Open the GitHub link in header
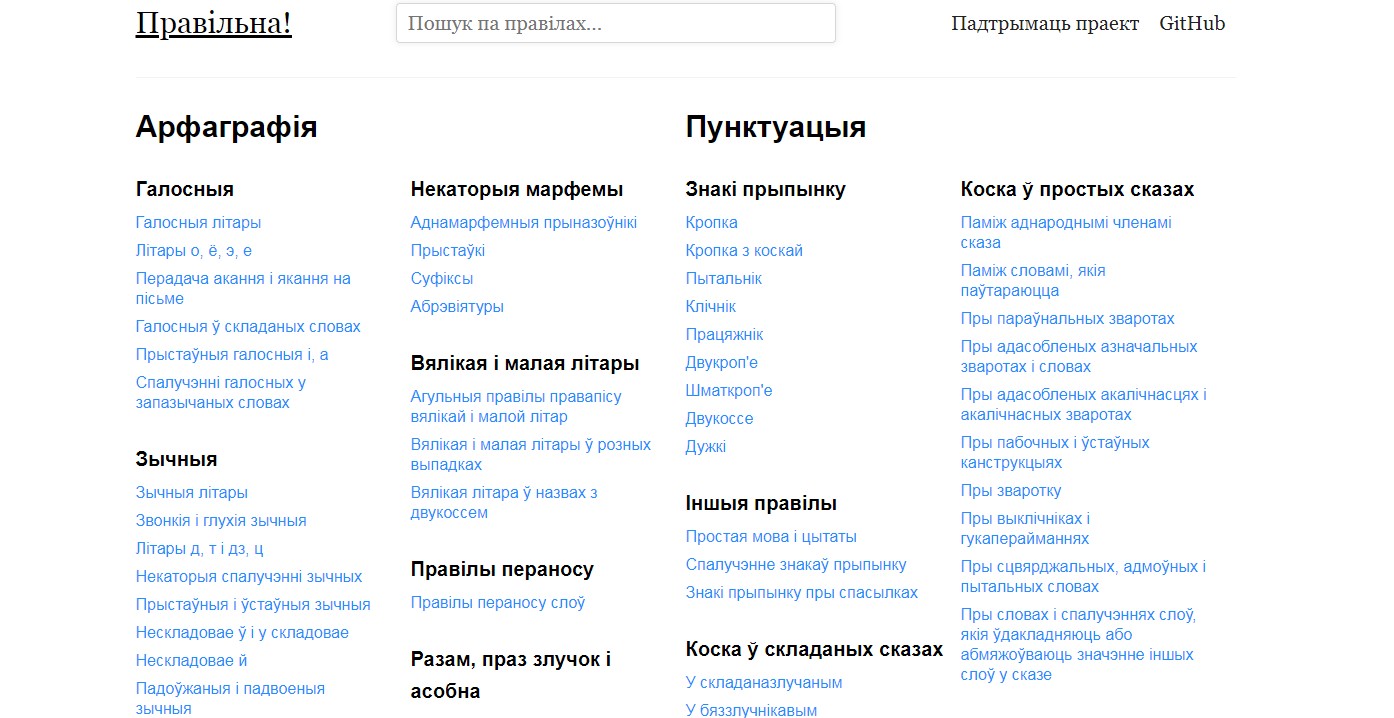 coord(1191,24)
